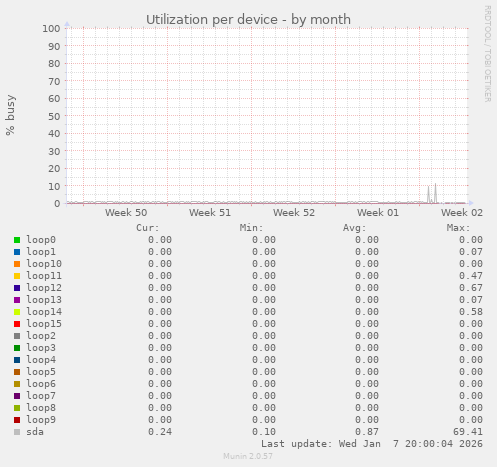497x467 pixels.
Task: Click loop12 max value 0.67
Action: tap(471, 288)
